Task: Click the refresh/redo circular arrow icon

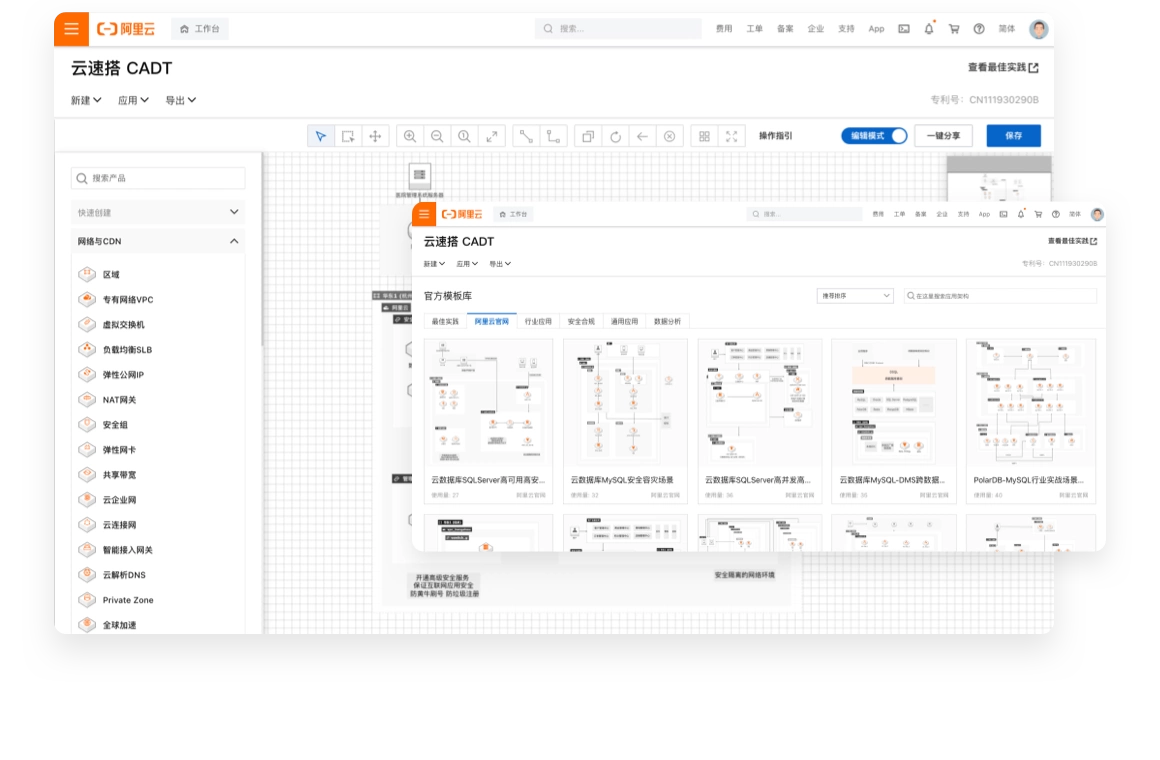Action: (616, 136)
